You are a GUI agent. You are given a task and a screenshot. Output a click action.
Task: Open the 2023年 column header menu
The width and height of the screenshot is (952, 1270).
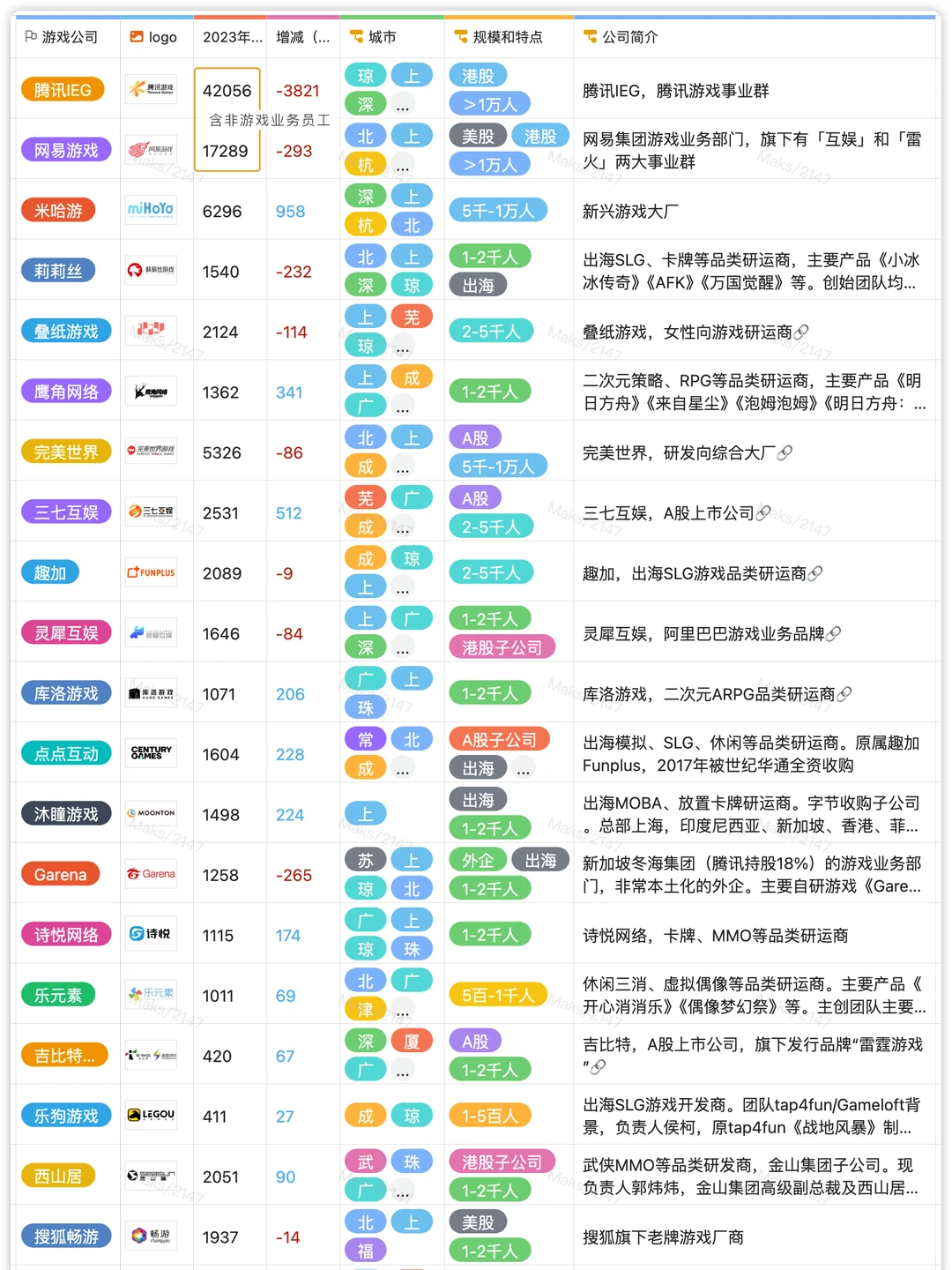coord(231,37)
